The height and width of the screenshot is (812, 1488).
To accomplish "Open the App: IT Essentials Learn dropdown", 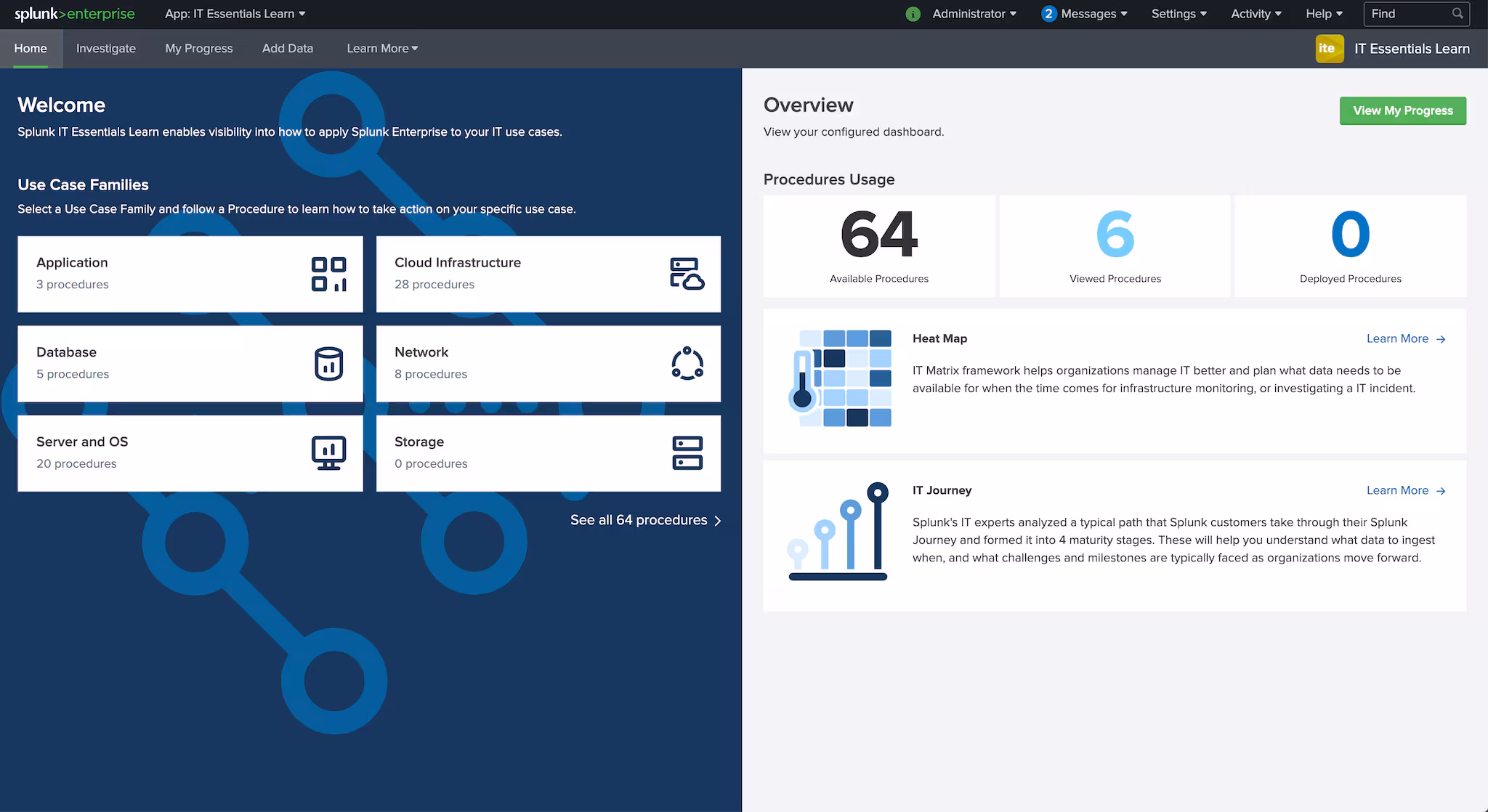I will [234, 14].
